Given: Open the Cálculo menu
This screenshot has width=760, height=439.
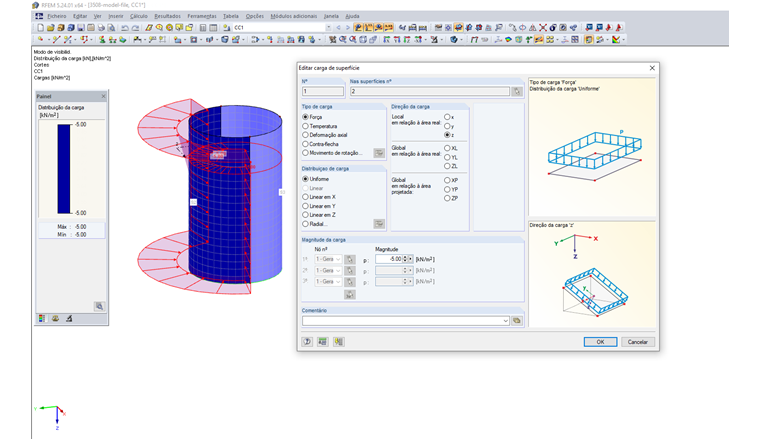Looking at the screenshot, I should (139, 16).
